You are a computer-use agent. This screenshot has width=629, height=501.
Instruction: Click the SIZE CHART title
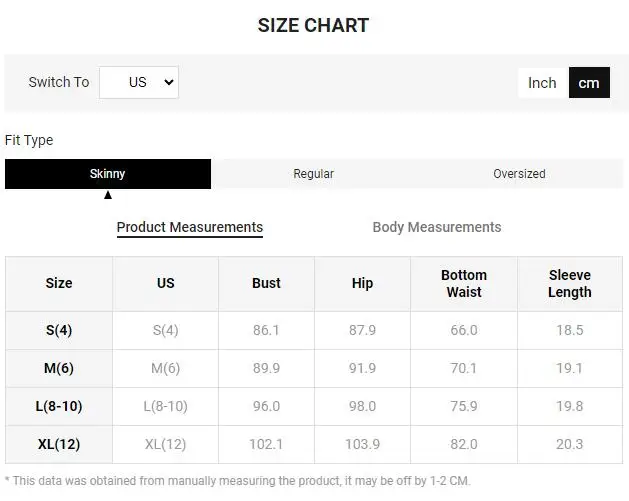click(x=313, y=25)
